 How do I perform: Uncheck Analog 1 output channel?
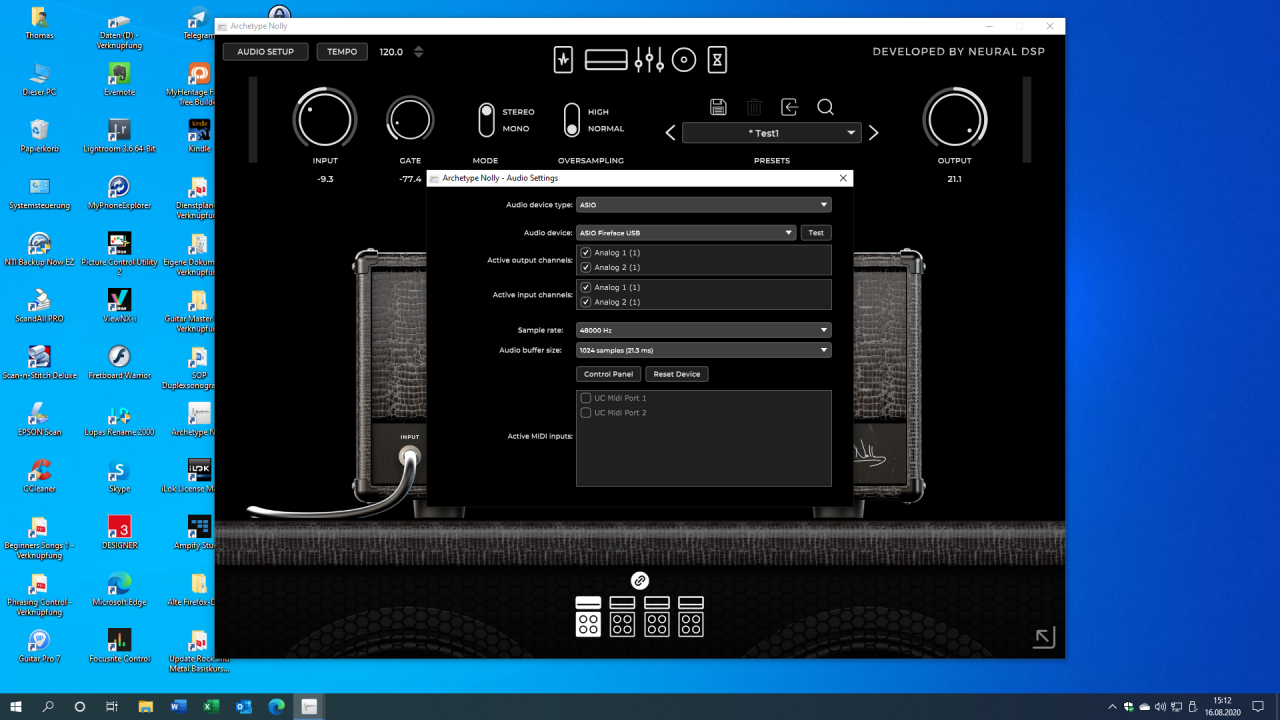click(586, 253)
